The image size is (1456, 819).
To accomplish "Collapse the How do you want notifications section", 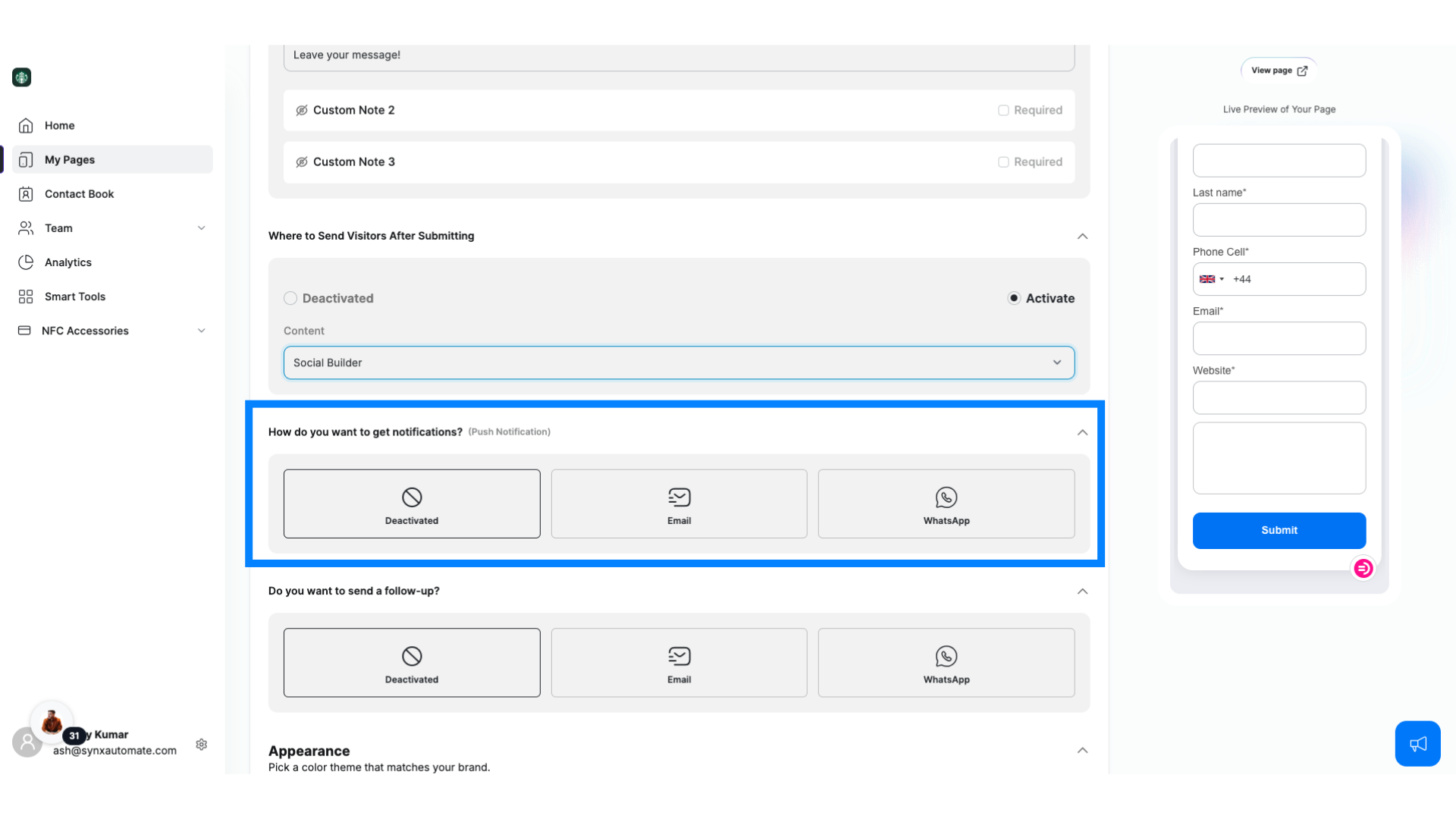I will coord(1082,432).
